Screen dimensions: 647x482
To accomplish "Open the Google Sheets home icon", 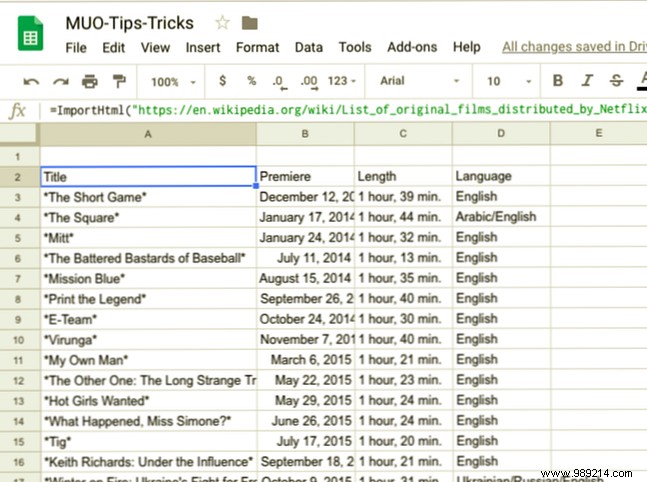I will click(31, 33).
